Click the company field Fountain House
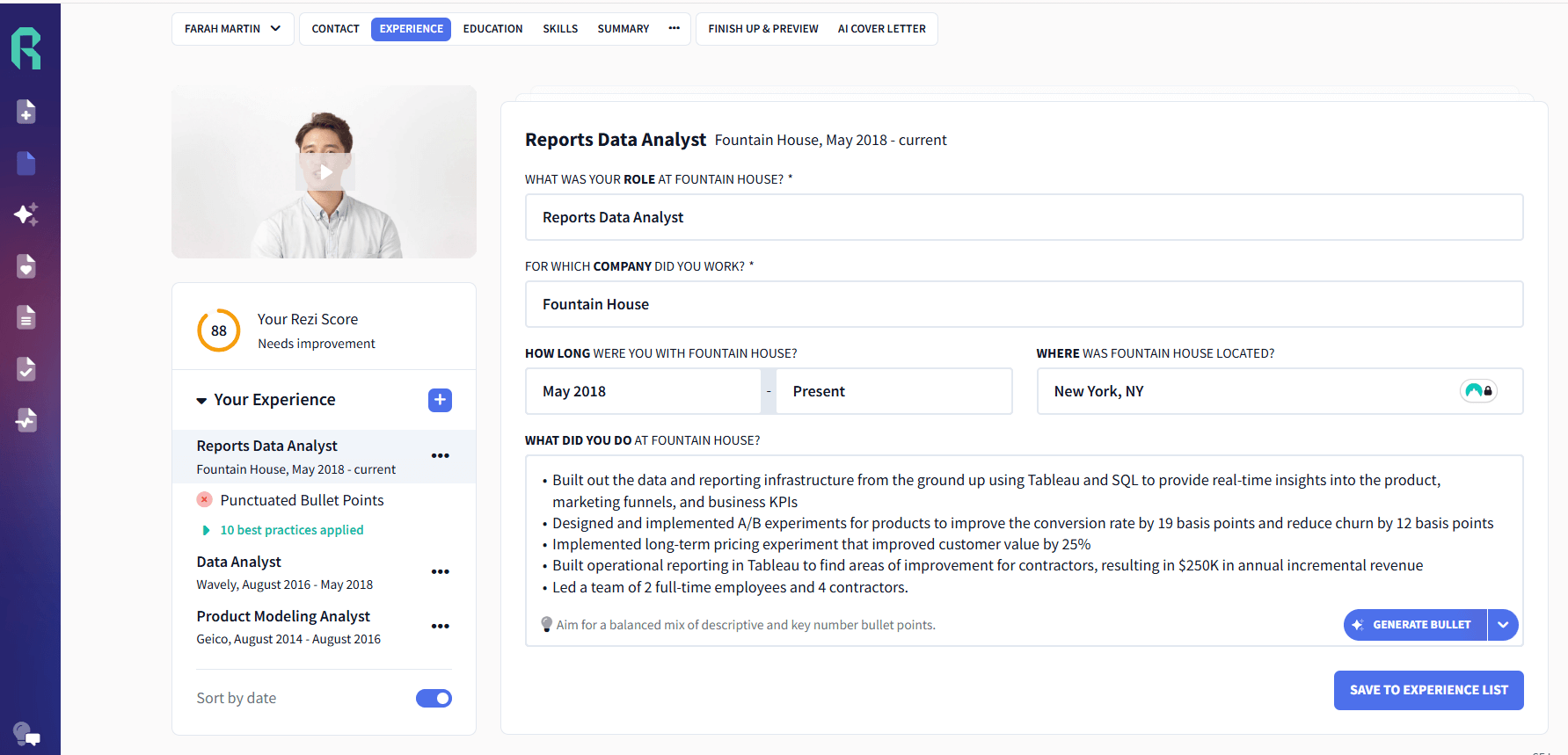The height and width of the screenshot is (755, 1568). point(1024,304)
